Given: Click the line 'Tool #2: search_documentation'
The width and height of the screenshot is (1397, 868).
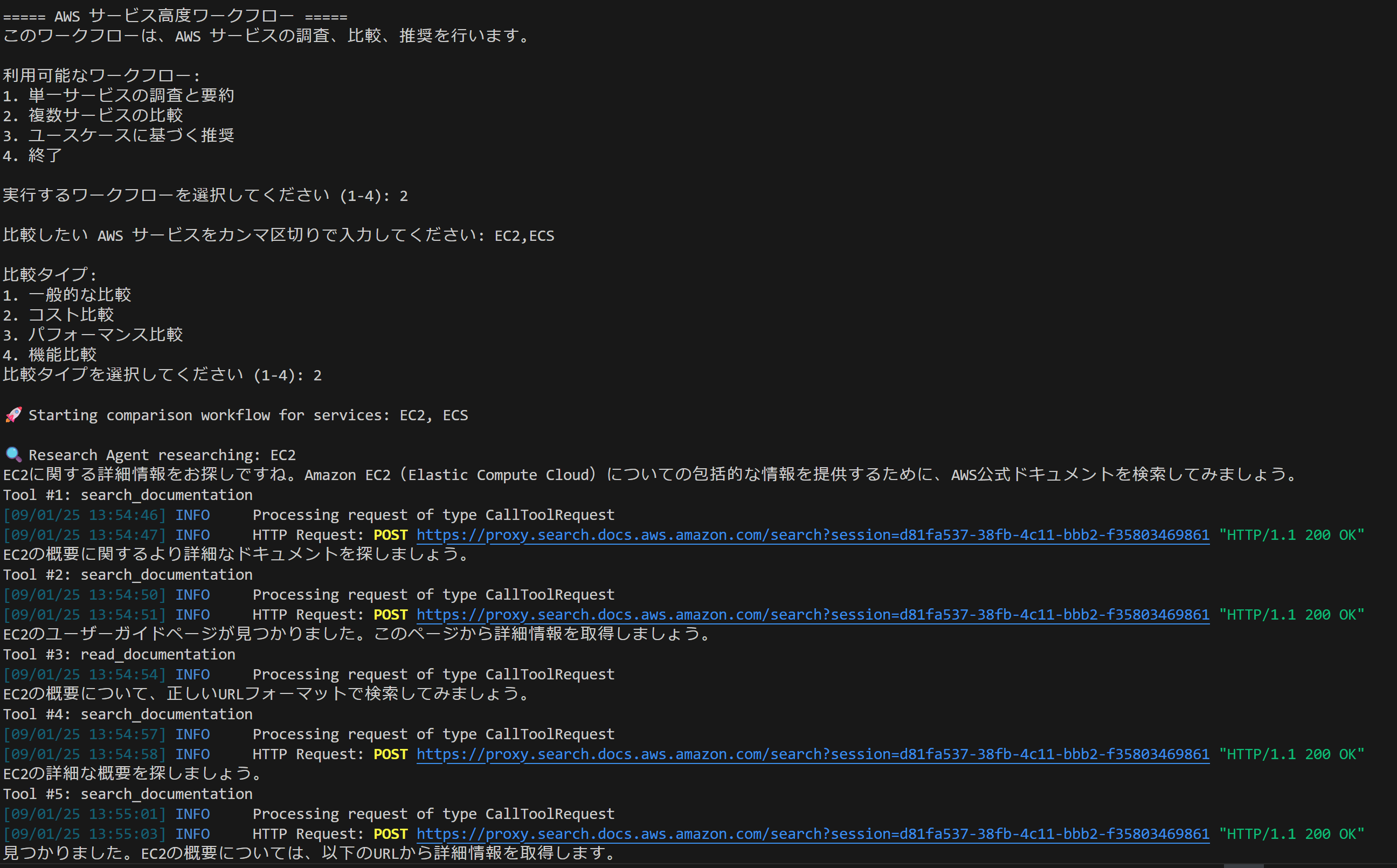Looking at the screenshot, I should click(x=128, y=575).
